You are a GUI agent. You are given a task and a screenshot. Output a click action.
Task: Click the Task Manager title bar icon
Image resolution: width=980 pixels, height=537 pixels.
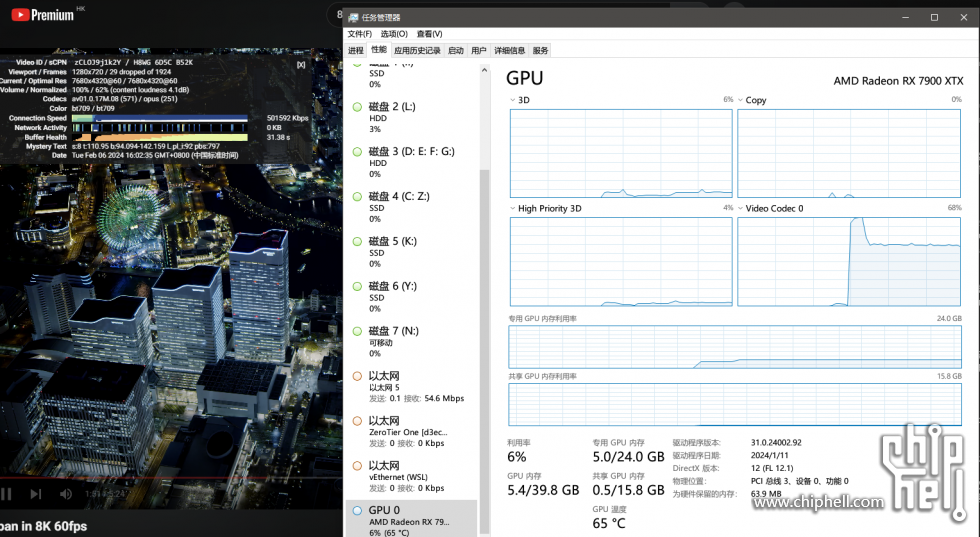pyautogui.click(x=353, y=18)
